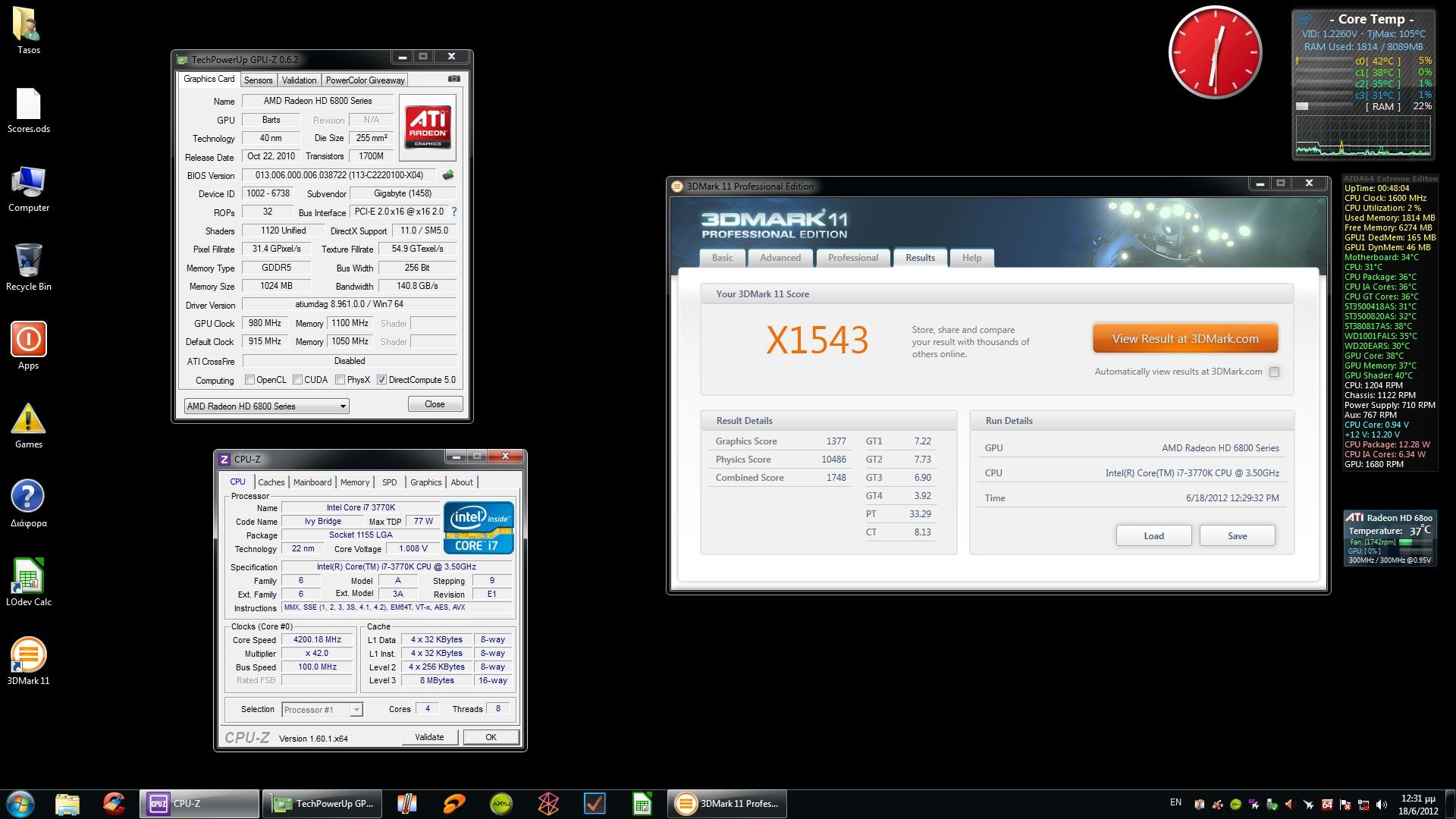Open the Tasos folder desktop icon
The width and height of the screenshot is (1456, 819).
(28, 30)
